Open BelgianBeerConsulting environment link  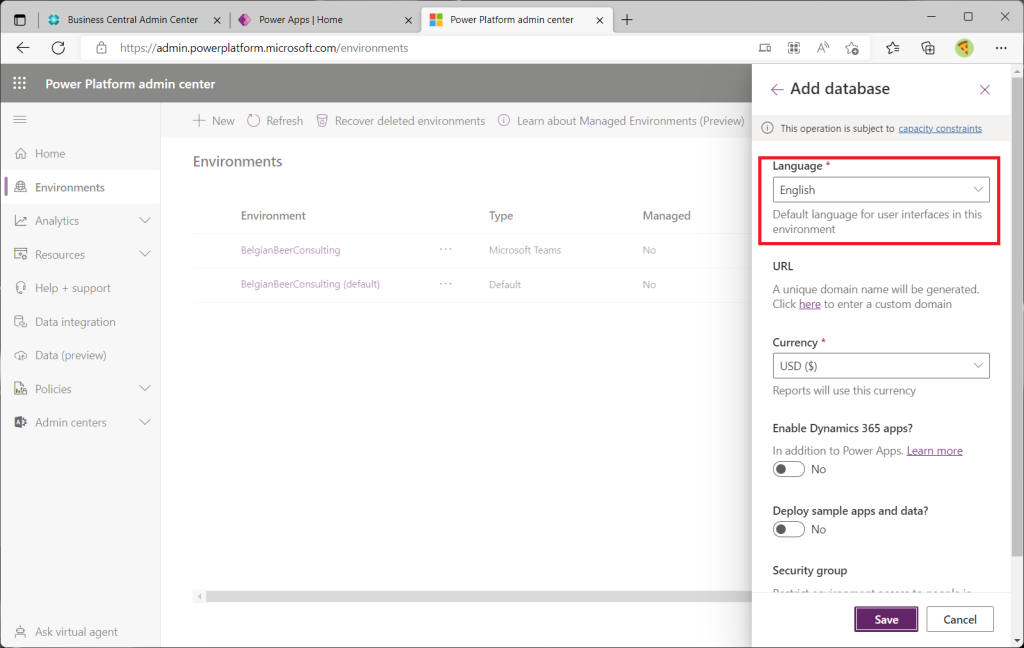tap(291, 250)
